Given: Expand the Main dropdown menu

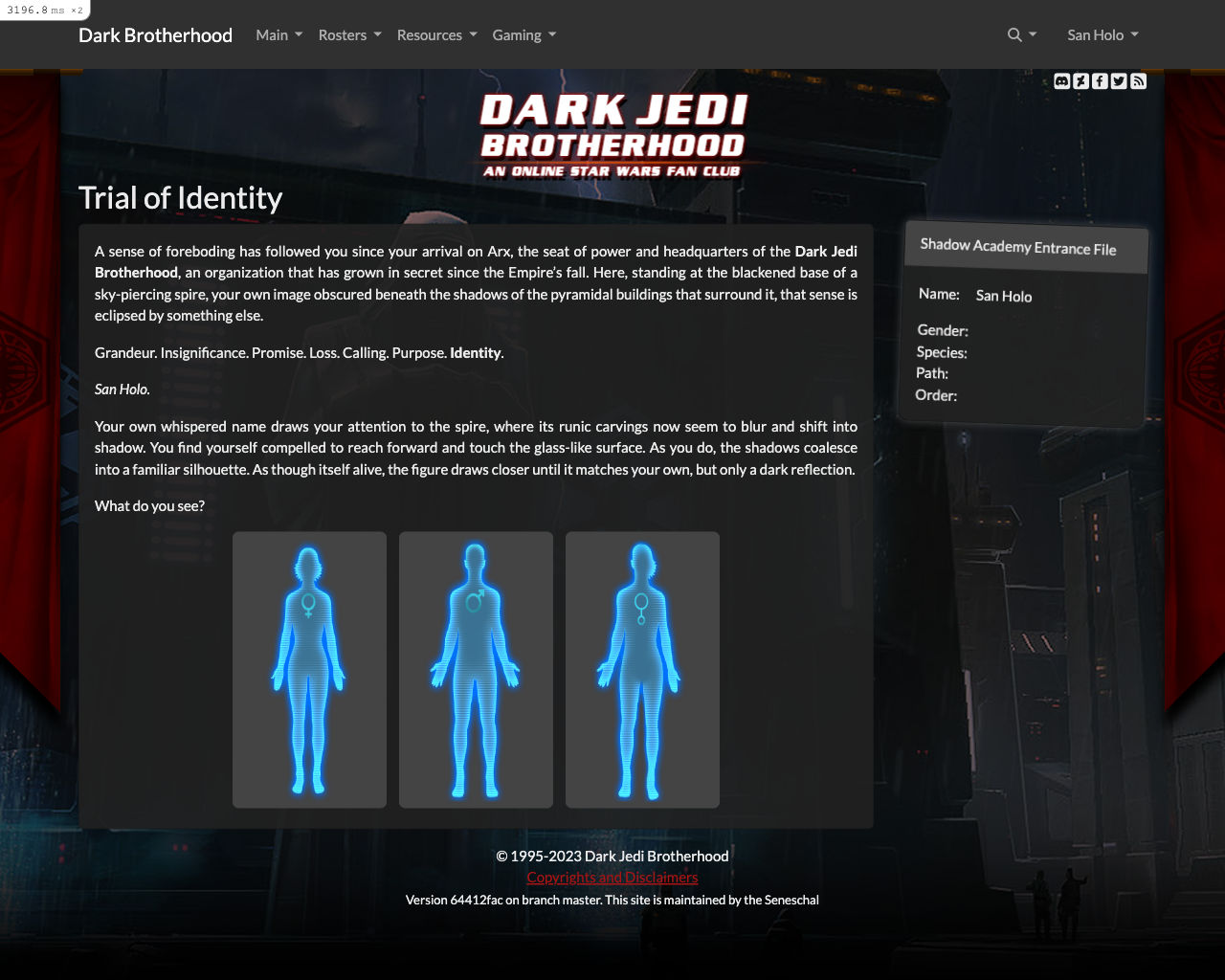Looking at the screenshot, I should coord(278,35).
